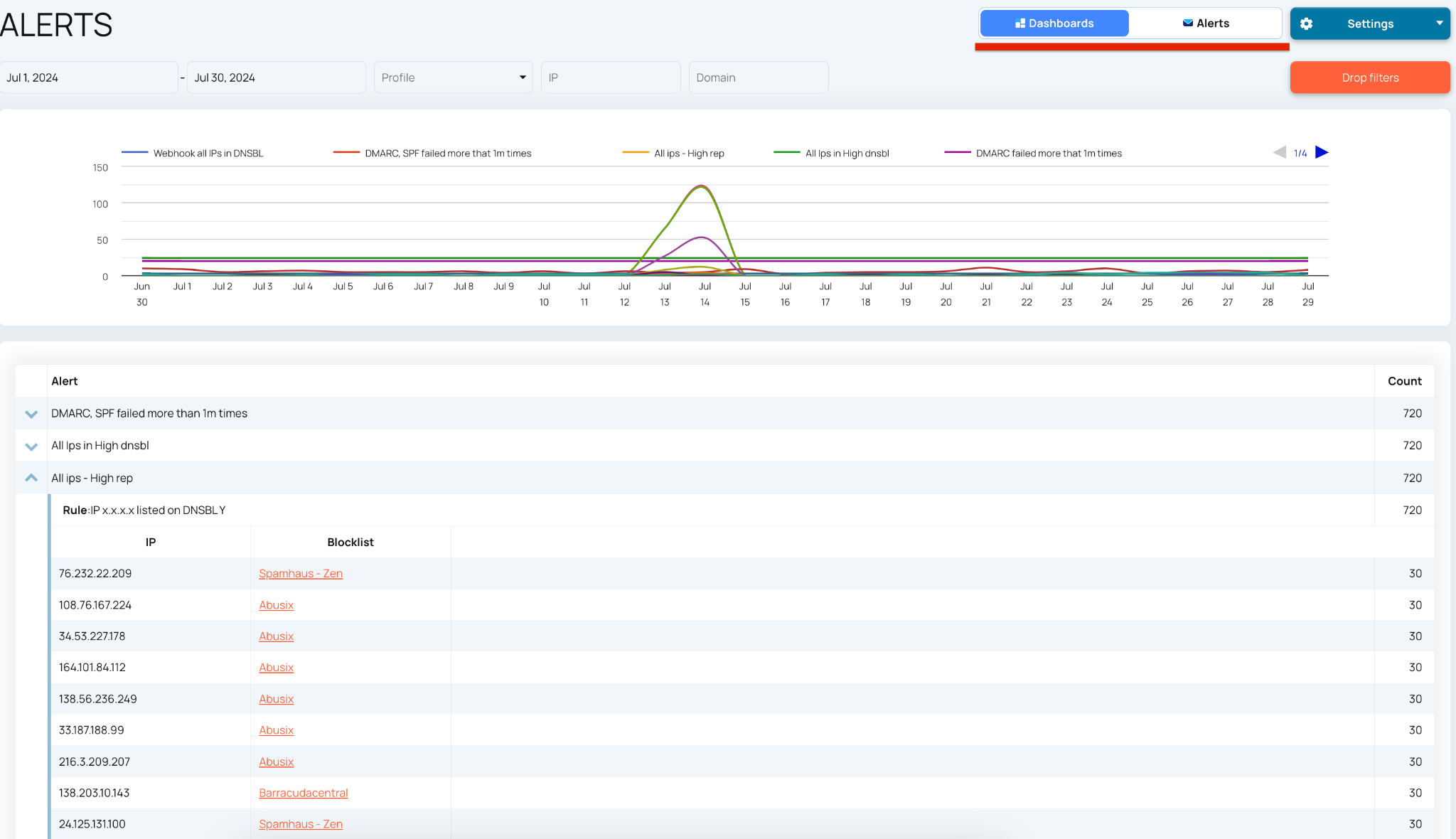Open Jul 1, 2024 start date picker

tap(89, 78)
